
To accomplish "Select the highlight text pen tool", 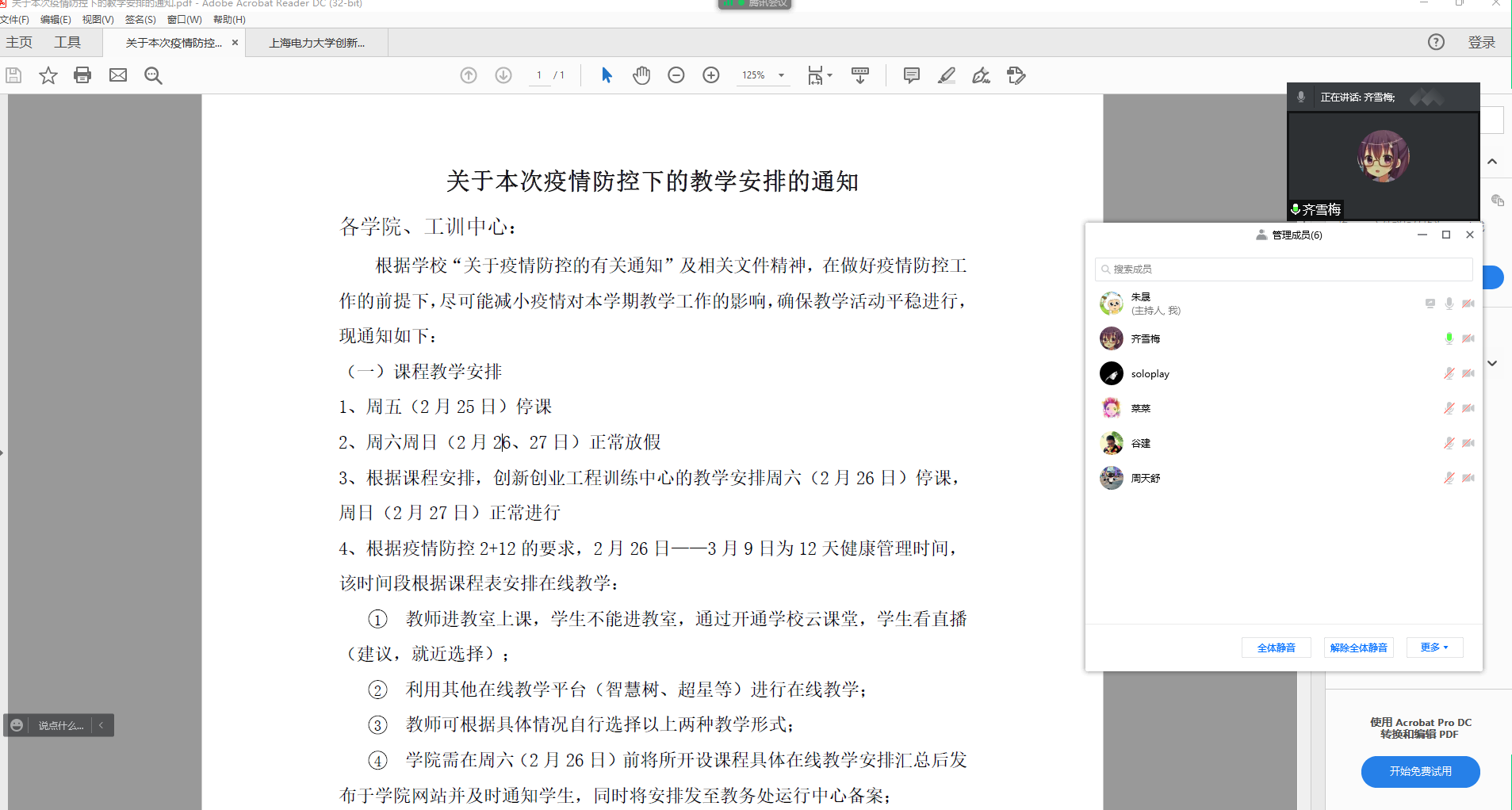I will pyautogui.click(x=947, y=75).
